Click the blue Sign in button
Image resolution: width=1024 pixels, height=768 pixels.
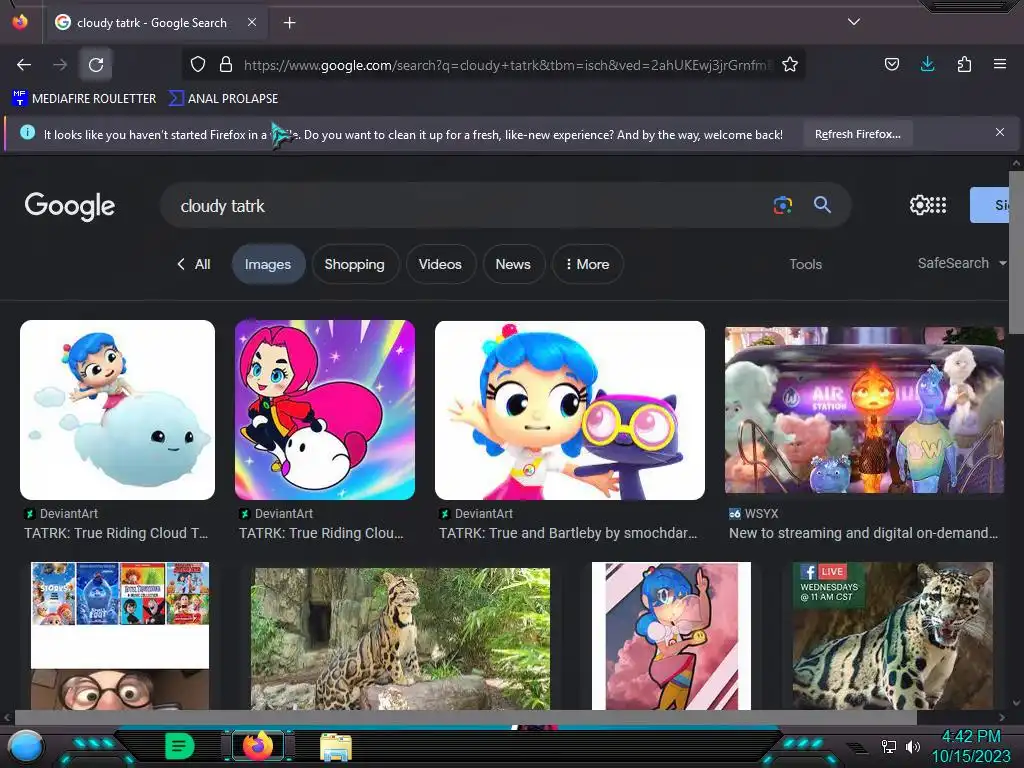tap(990, 205)
